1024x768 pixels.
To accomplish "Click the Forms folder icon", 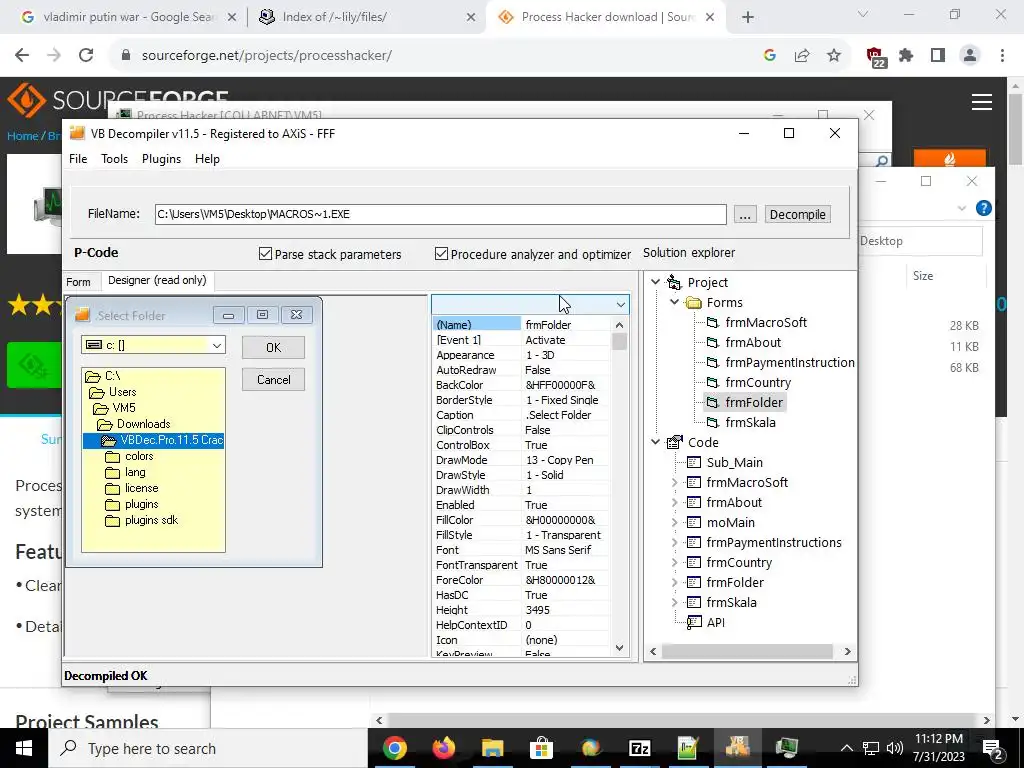I will coord(693,302).
